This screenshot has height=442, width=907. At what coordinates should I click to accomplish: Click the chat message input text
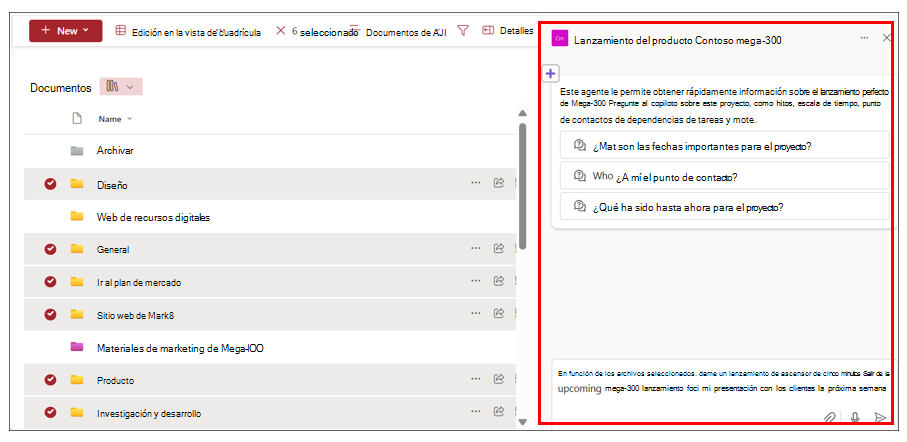tap(722, 382)
